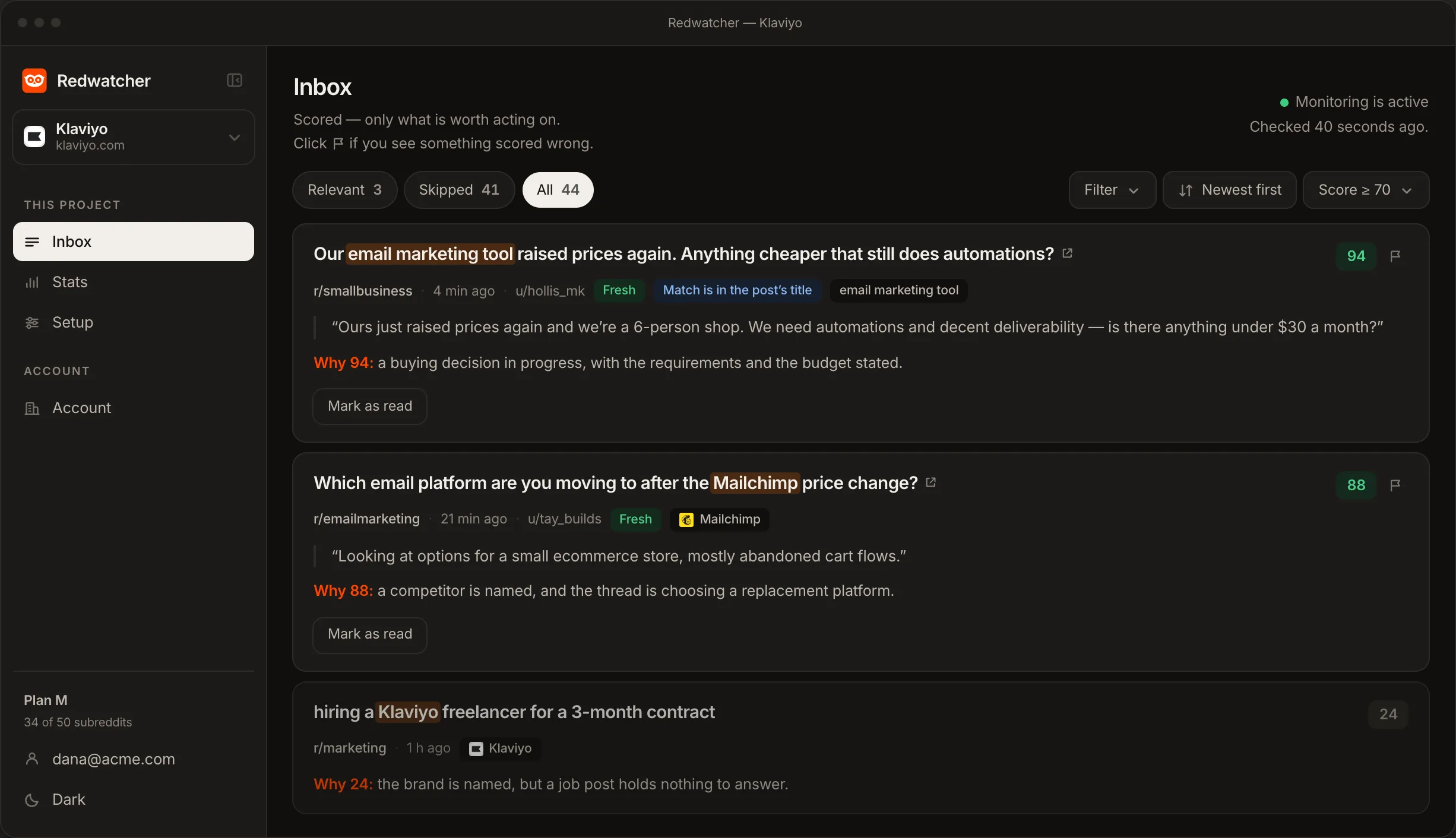Click the email marketing tool keyword tag
Image resolution: width=1456 pixels, height=838 pixels.
point(898,290)
